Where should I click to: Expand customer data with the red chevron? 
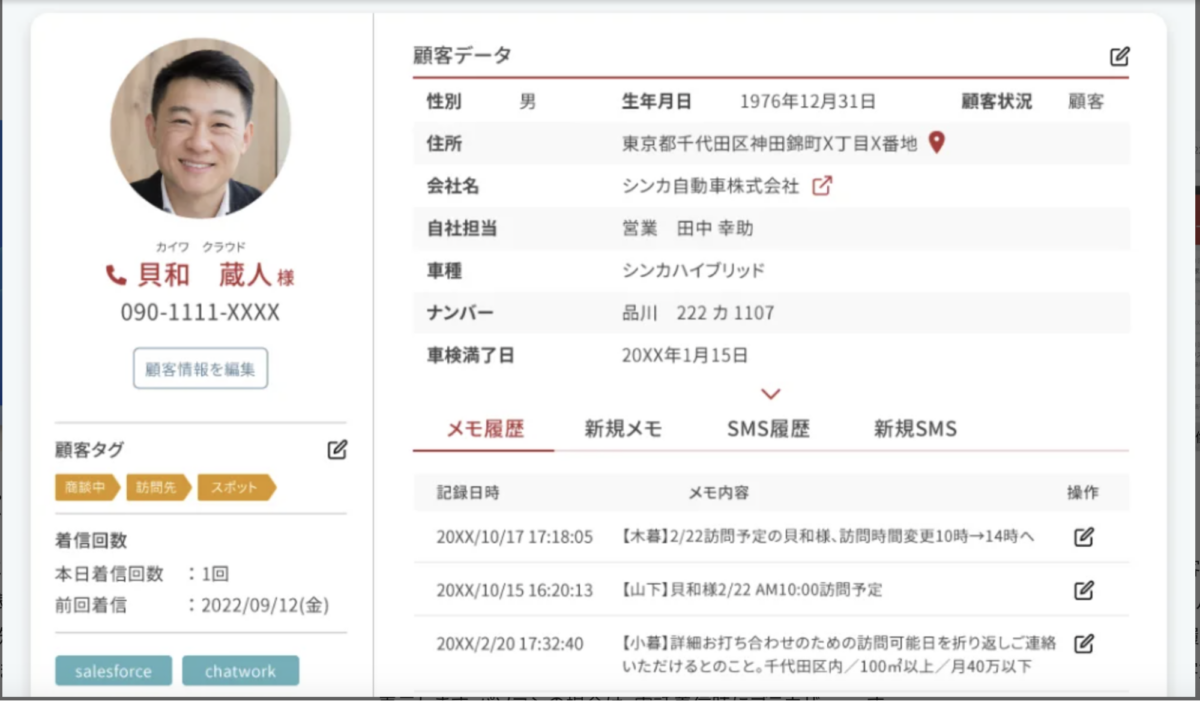tap(770, 394)
